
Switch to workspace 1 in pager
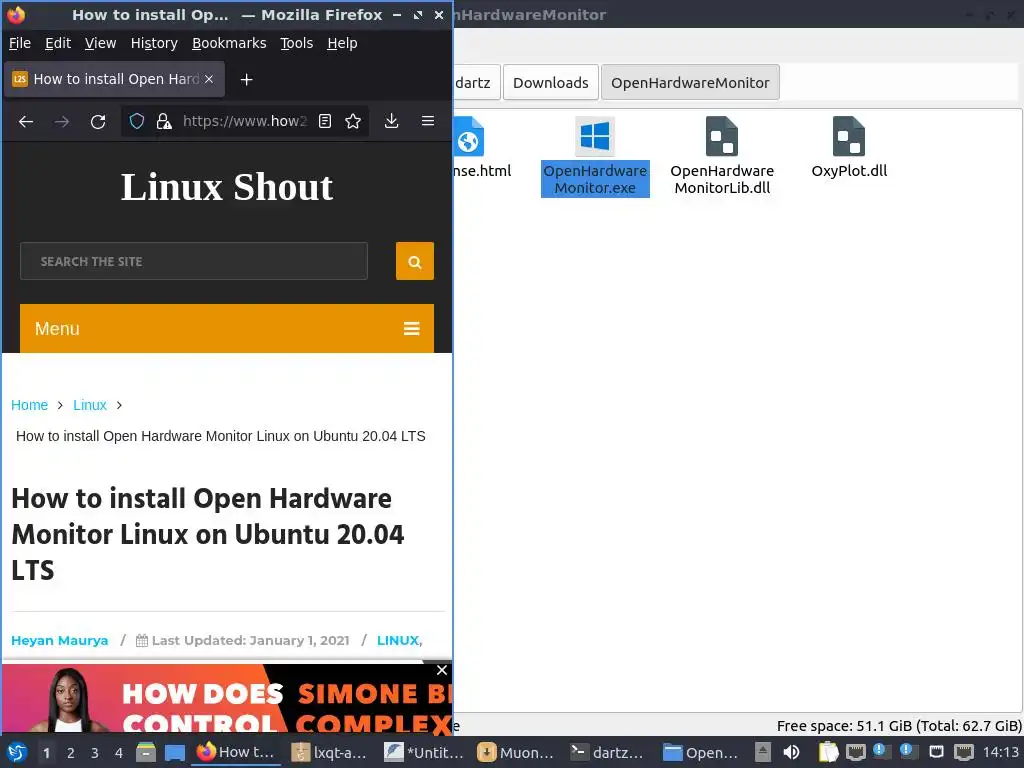click(x=46, y=753)
